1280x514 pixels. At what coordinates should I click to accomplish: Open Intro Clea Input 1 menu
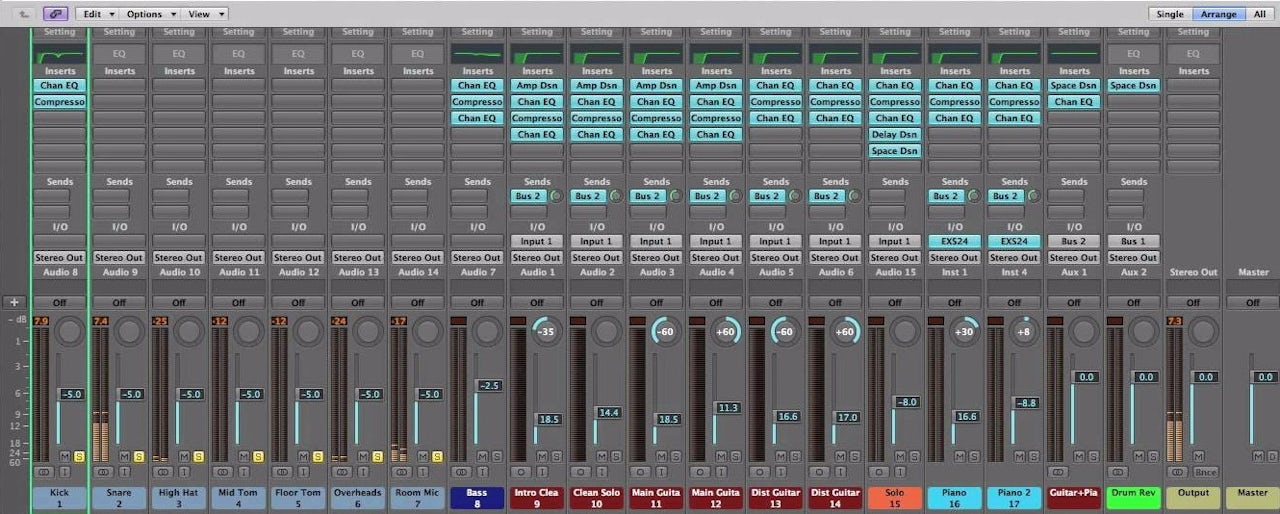536,241
